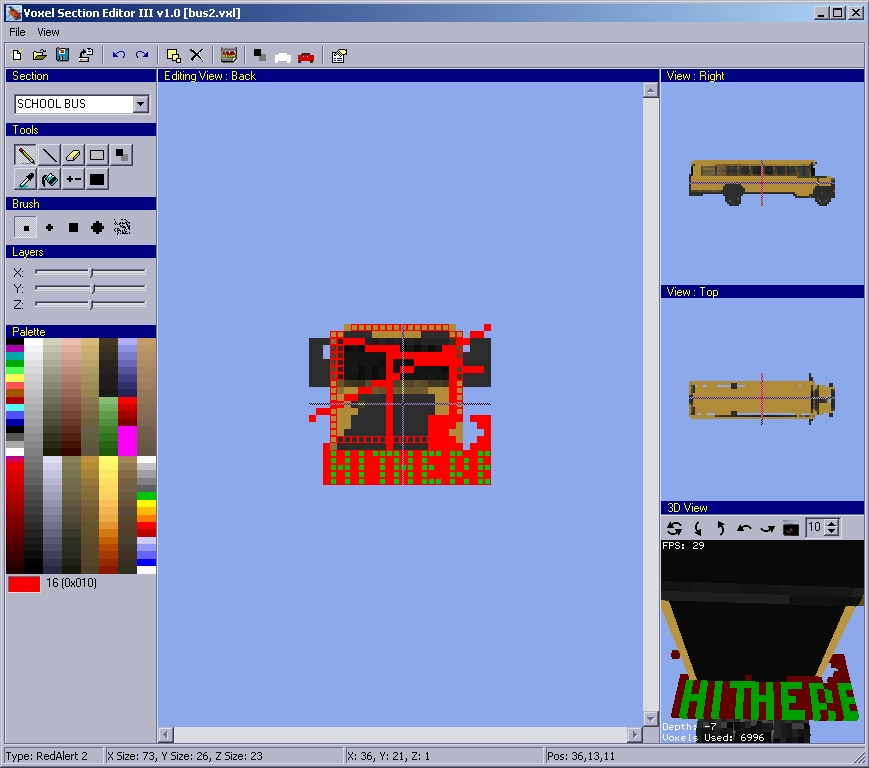Choose the Paint Bucket fill tool

pos(49,180)
